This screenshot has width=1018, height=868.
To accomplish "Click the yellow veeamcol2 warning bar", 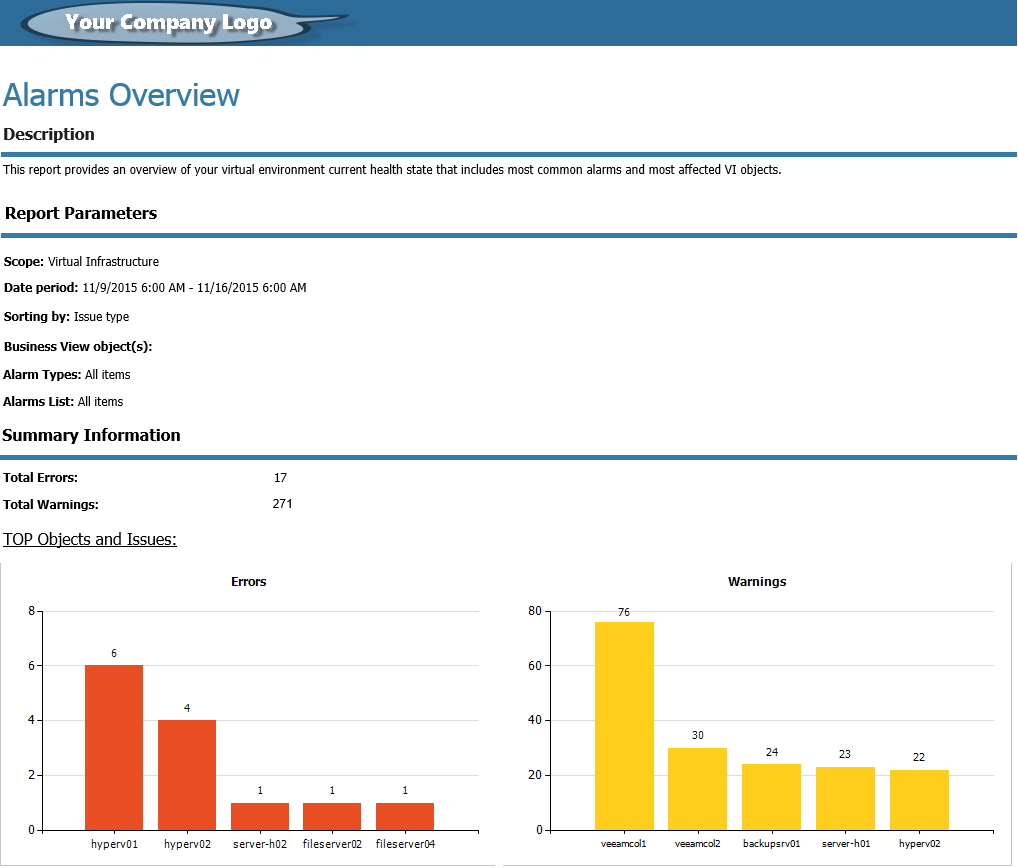I will (697, 789).
